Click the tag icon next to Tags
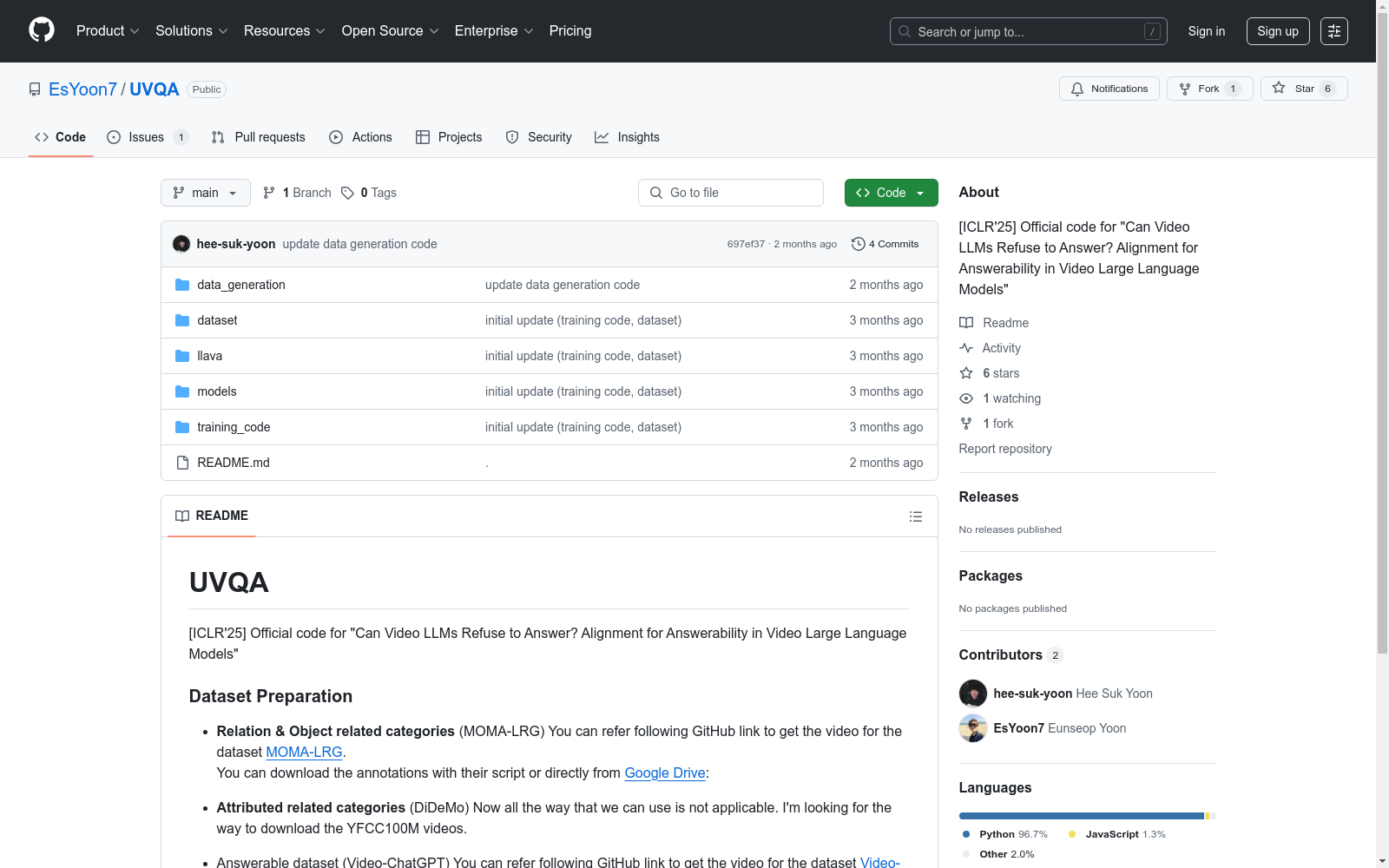This screenshot has height=868, width=1389. tap(347, 193)
